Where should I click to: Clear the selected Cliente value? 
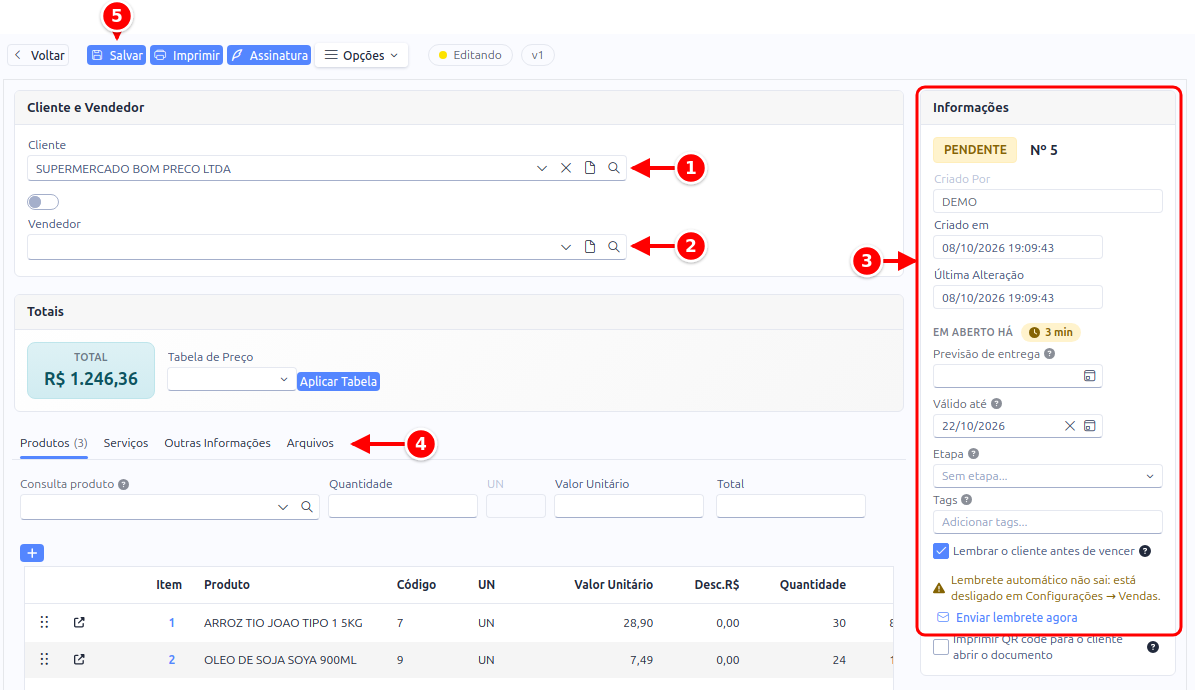coord(565,168)
